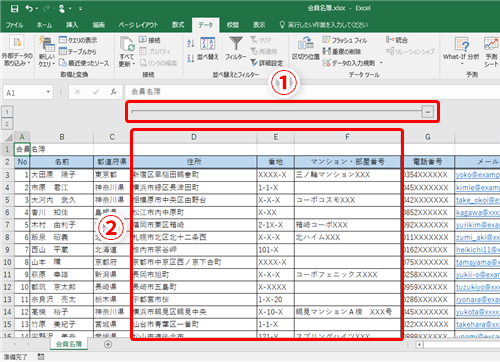Click cell 三ノ輪マンションXXX
The image size is (500, 362).
click(347, 175)
